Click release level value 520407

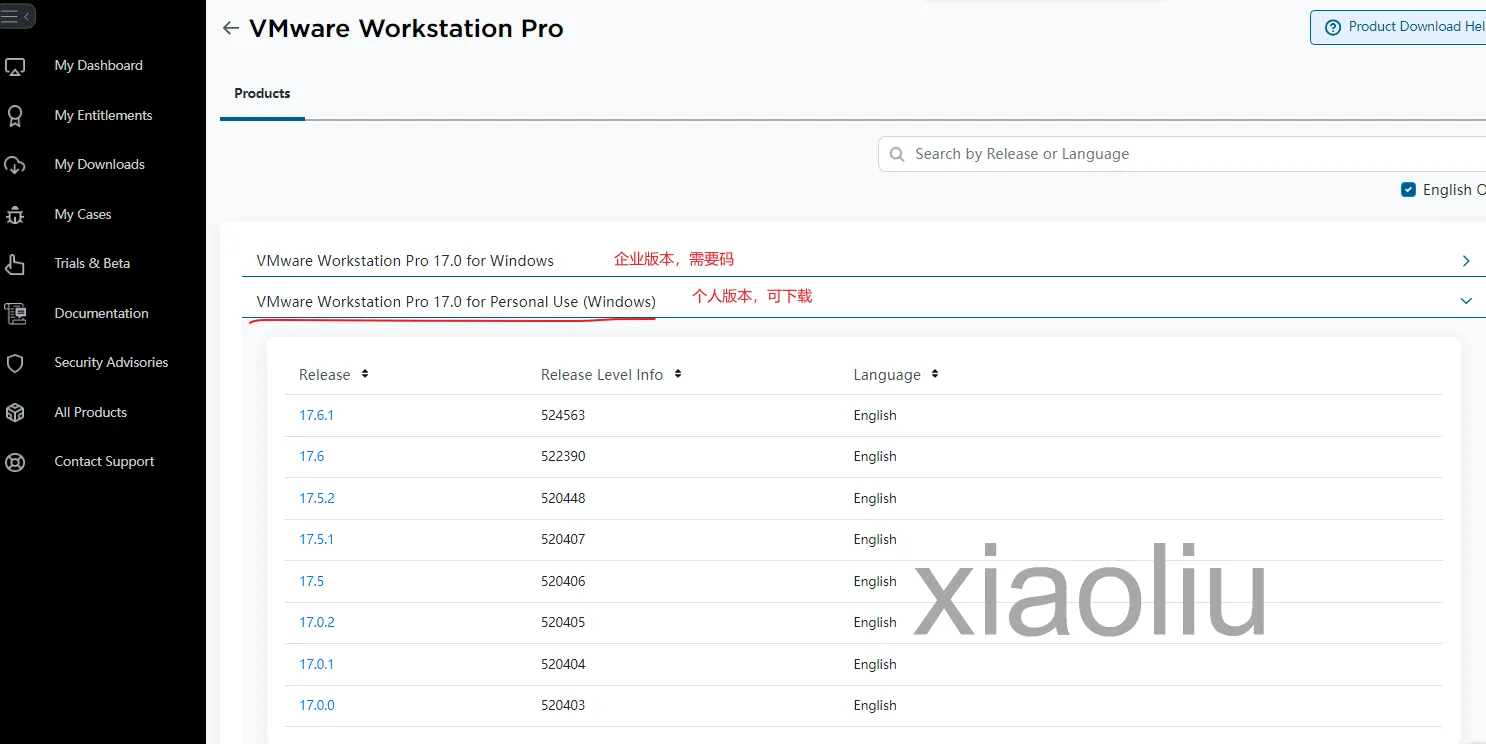click(563, 540)
